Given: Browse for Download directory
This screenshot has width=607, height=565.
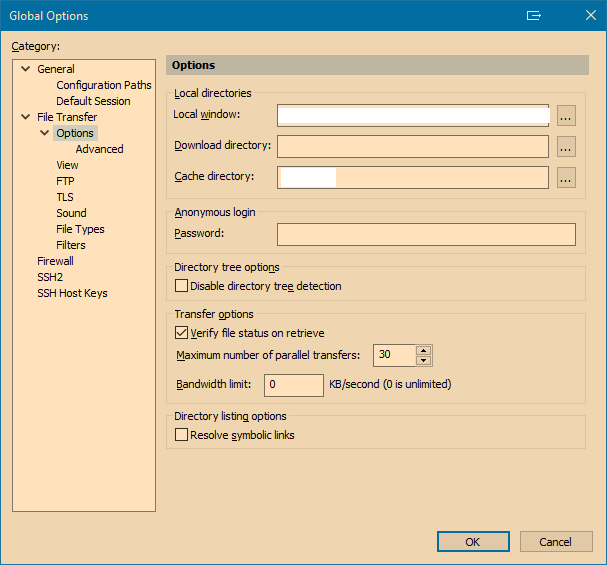Looking at the screenshot, I should [x=566, y=147].
